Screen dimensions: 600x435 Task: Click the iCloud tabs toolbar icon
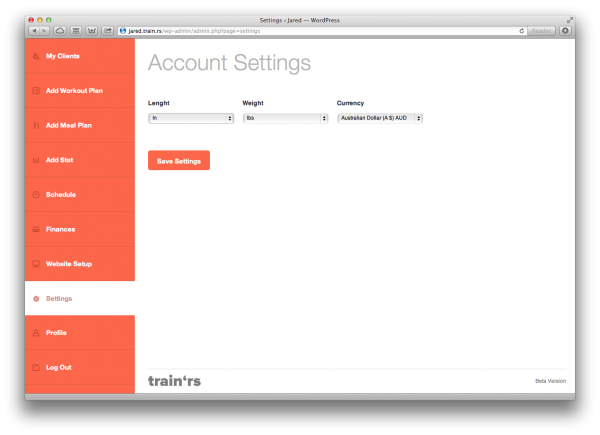pos(60,31)
